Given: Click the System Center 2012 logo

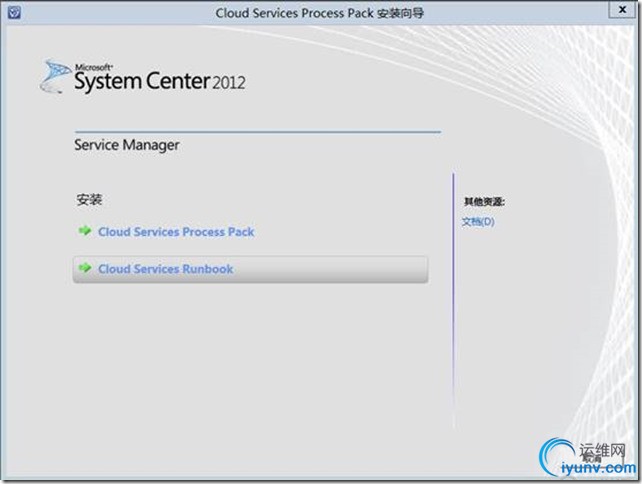Looking at the screenshot, I should [143, 77].
